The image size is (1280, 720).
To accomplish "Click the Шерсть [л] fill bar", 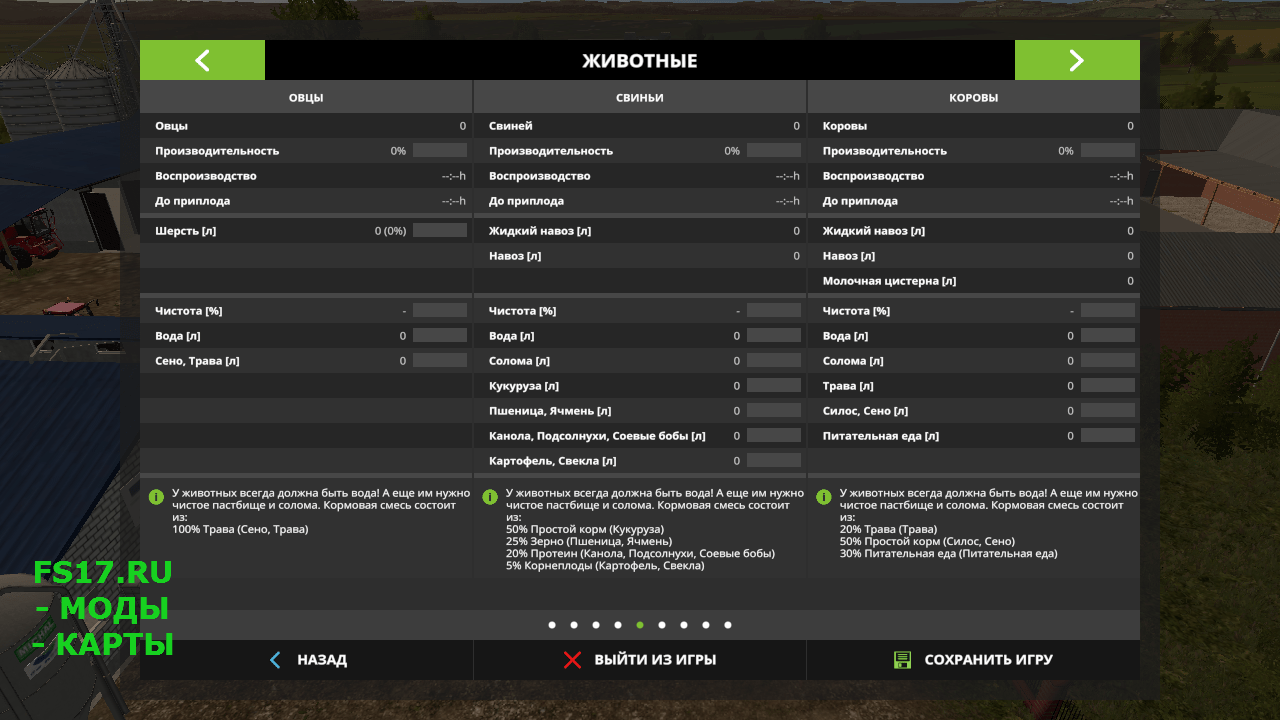I will click(x=440, y=231).
